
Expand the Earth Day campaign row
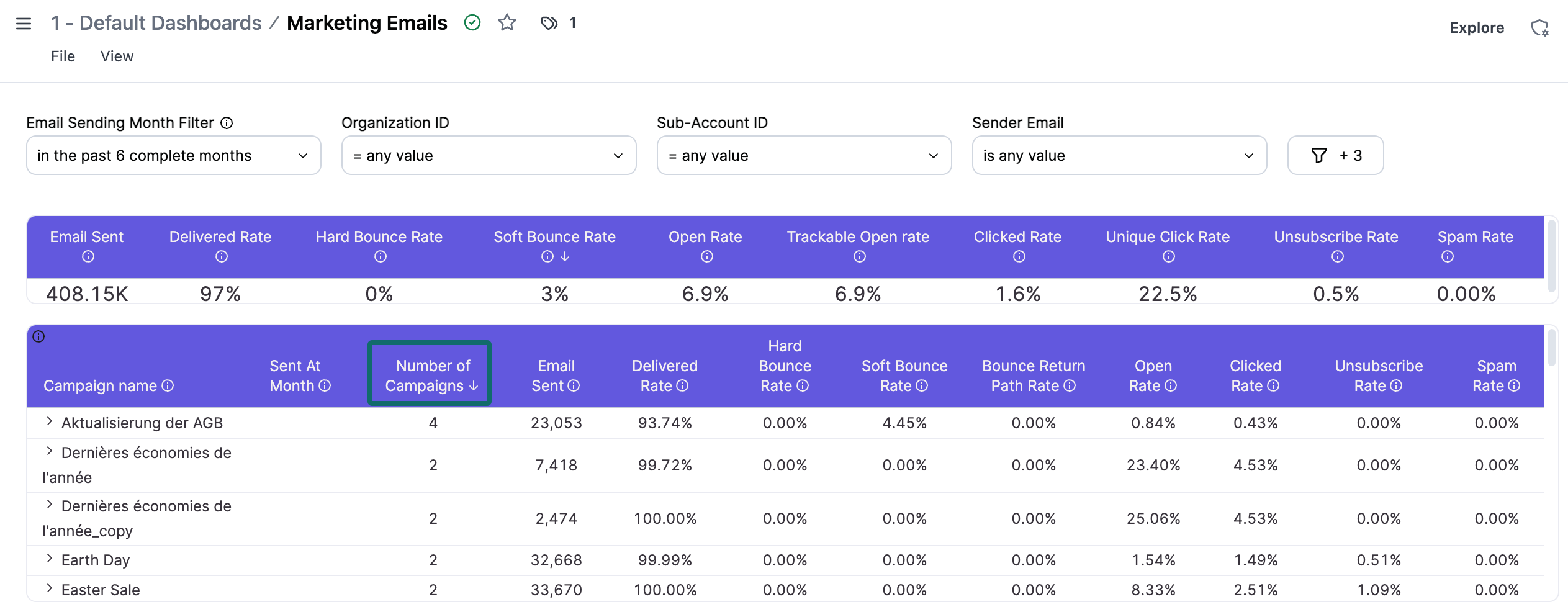48,558
